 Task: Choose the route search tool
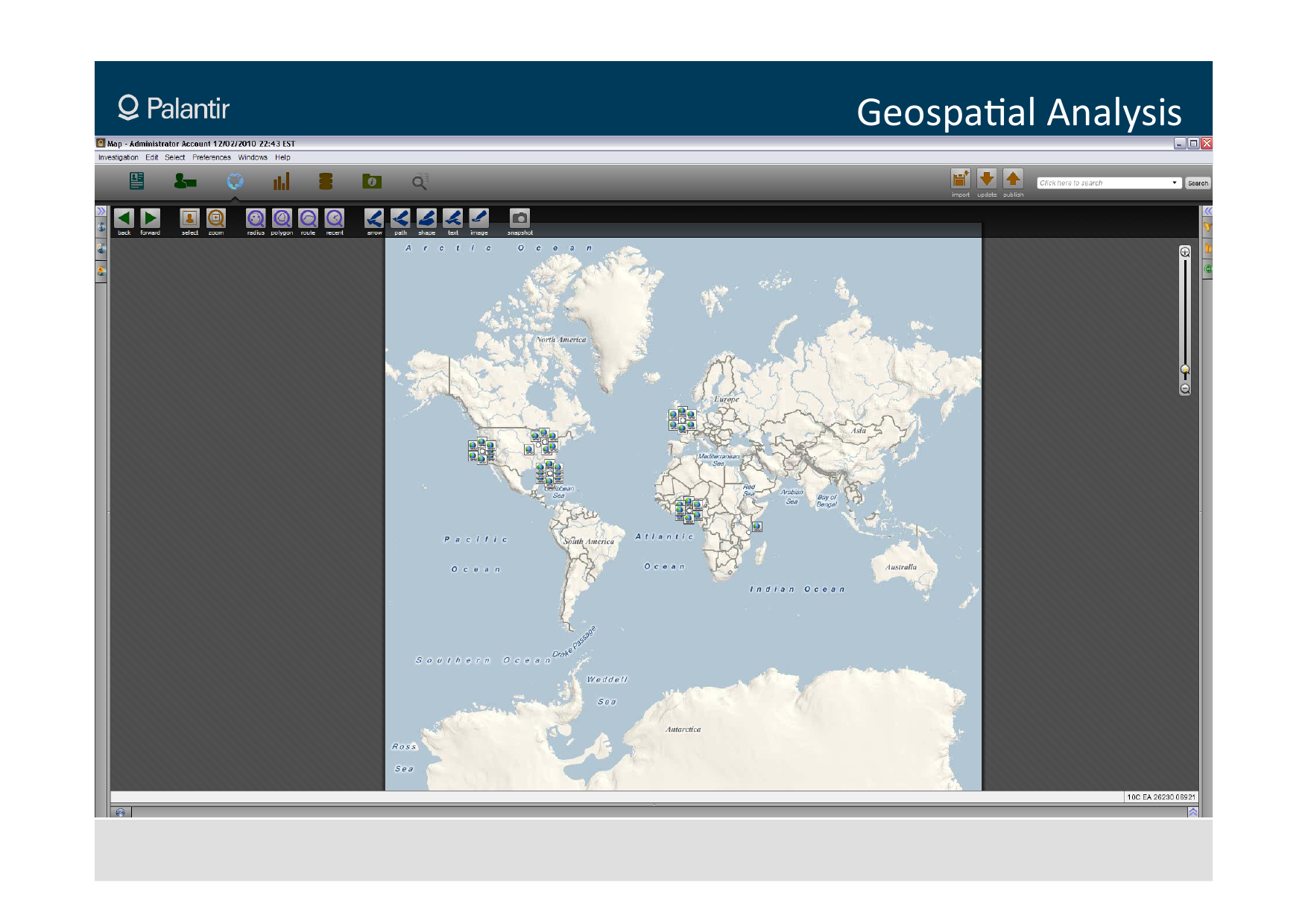[x=308, y=218]
